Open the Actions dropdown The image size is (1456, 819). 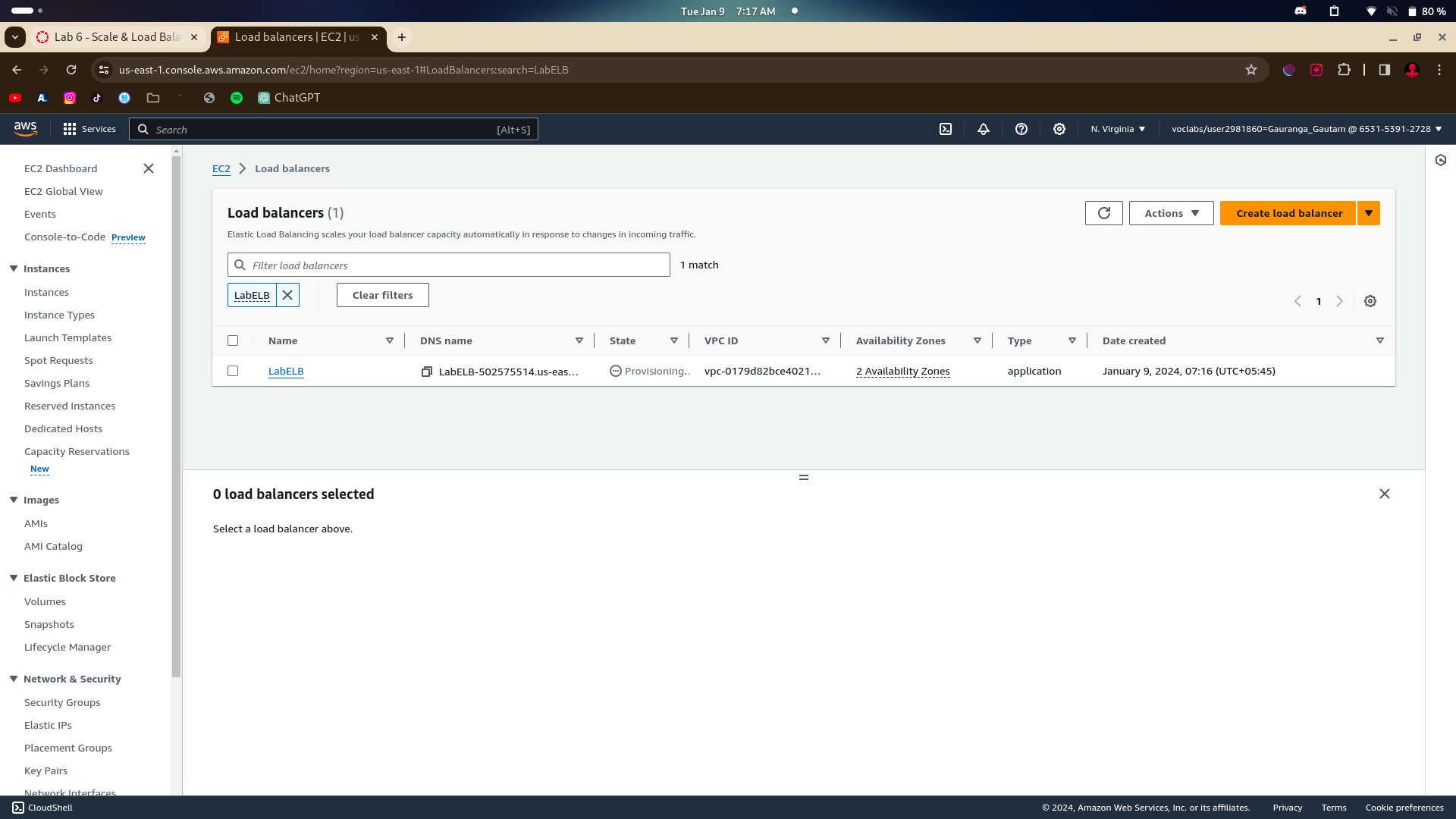[1171, 213]
